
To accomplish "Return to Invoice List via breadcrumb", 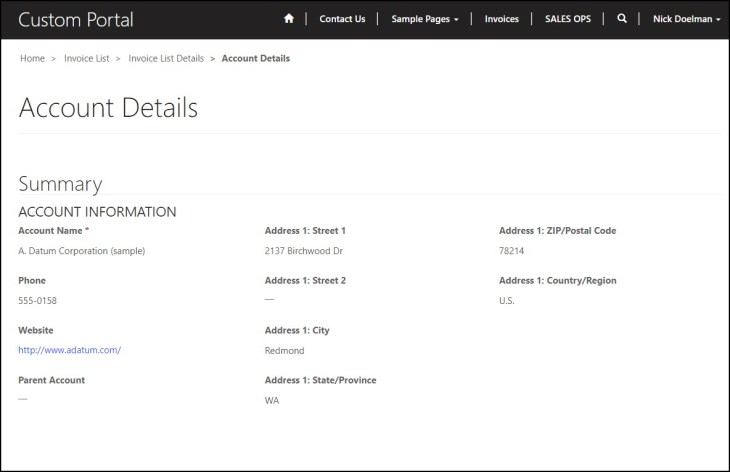I will click(x=85, y=59).
